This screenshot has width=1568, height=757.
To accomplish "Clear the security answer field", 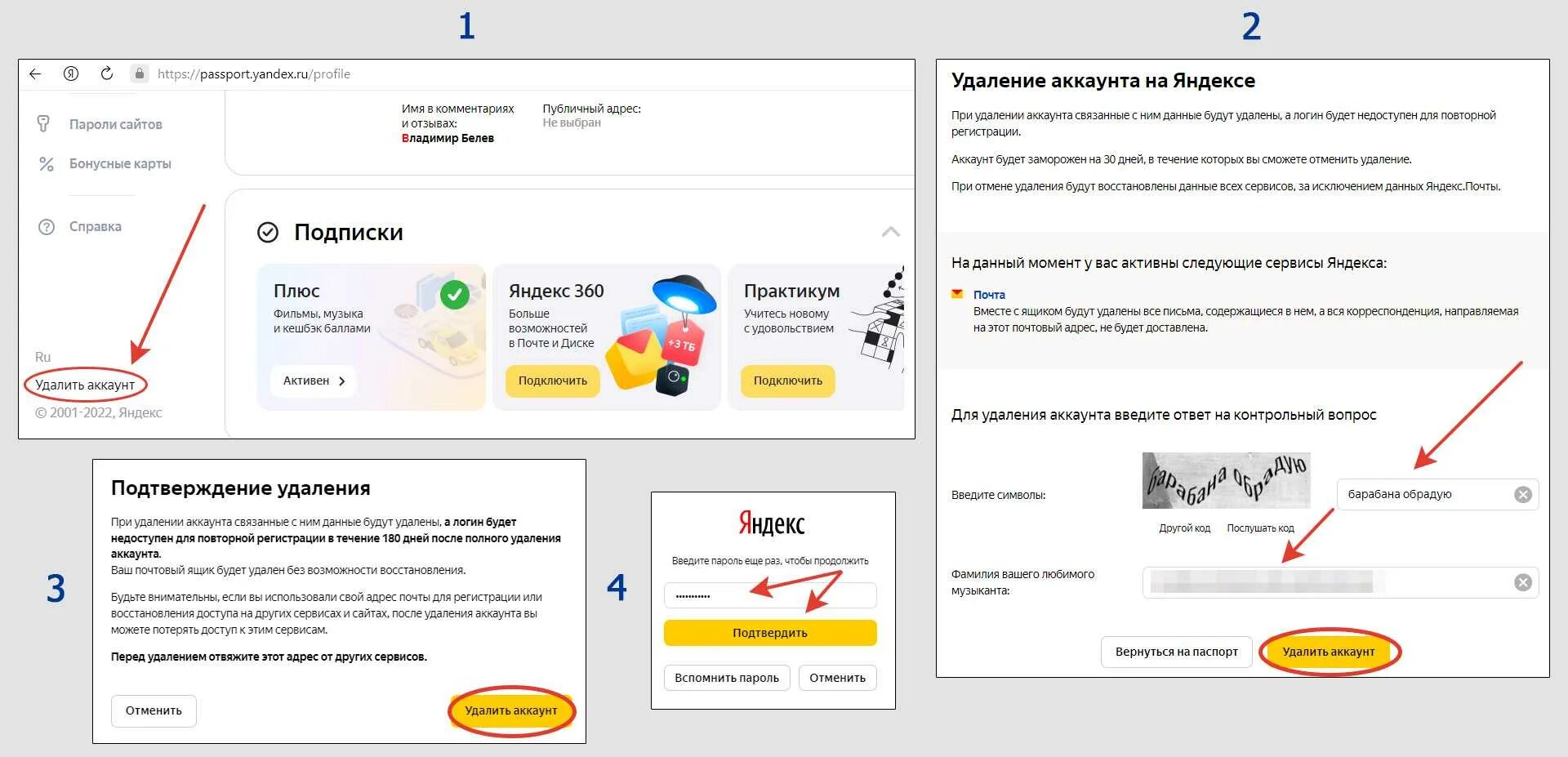I will (x=1523, y=582).
